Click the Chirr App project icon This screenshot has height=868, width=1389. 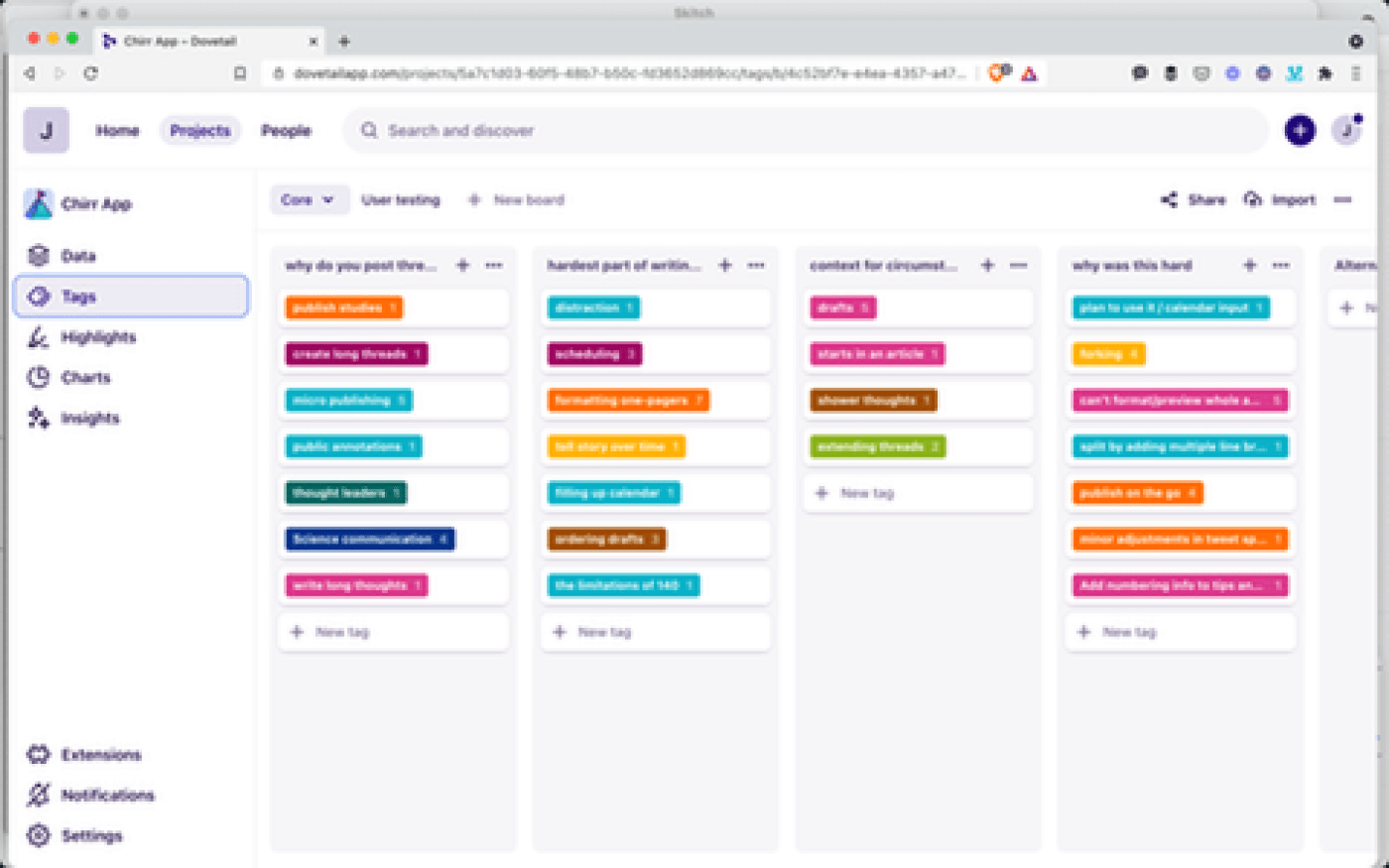pos(38,202)
